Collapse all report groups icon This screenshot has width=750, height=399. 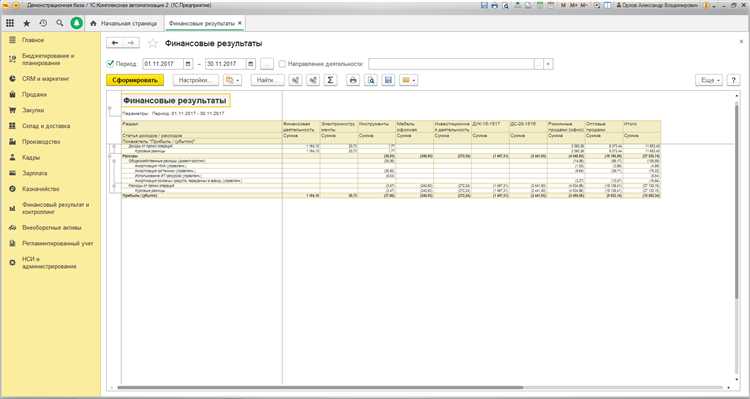coord(313,80)
